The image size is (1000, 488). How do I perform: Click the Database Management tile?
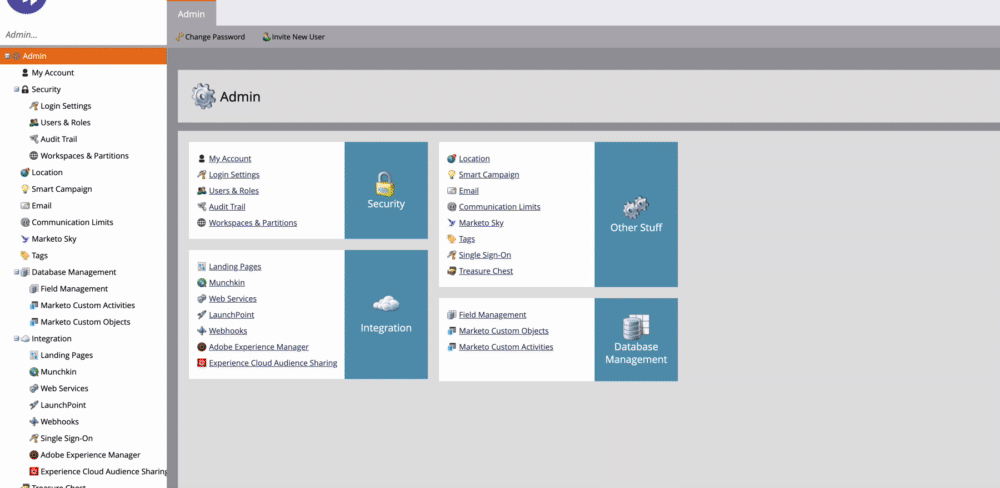point(636,339)
